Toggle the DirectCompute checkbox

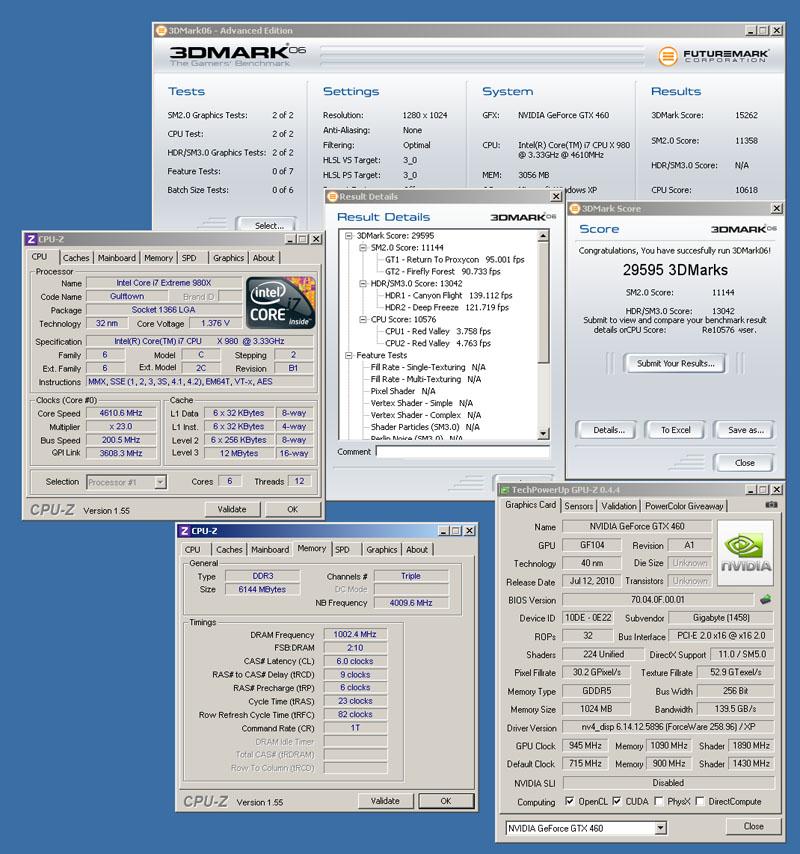[x=700, y=801]
